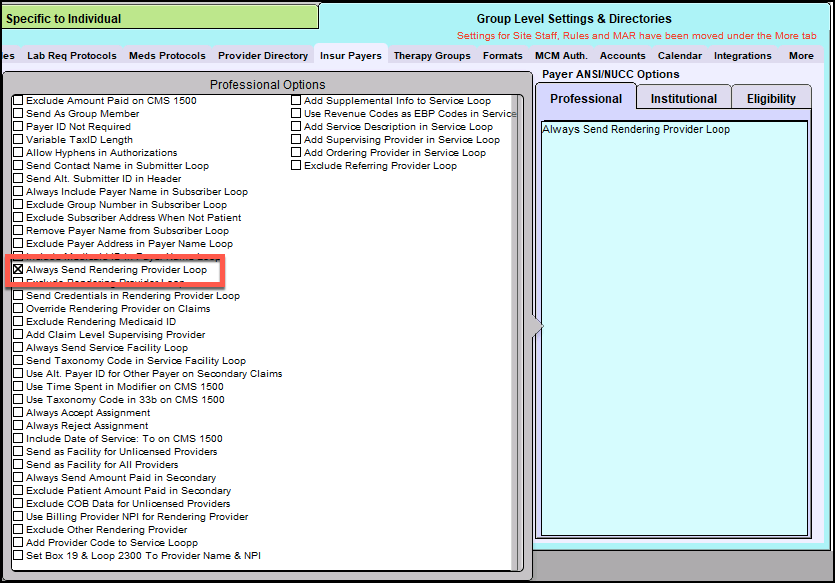Viewport: 835px width, 583px height.
Task: Uncheck Always Send Rendering Provider Loop
Action: pyautogui.click(x=18, y=269)
